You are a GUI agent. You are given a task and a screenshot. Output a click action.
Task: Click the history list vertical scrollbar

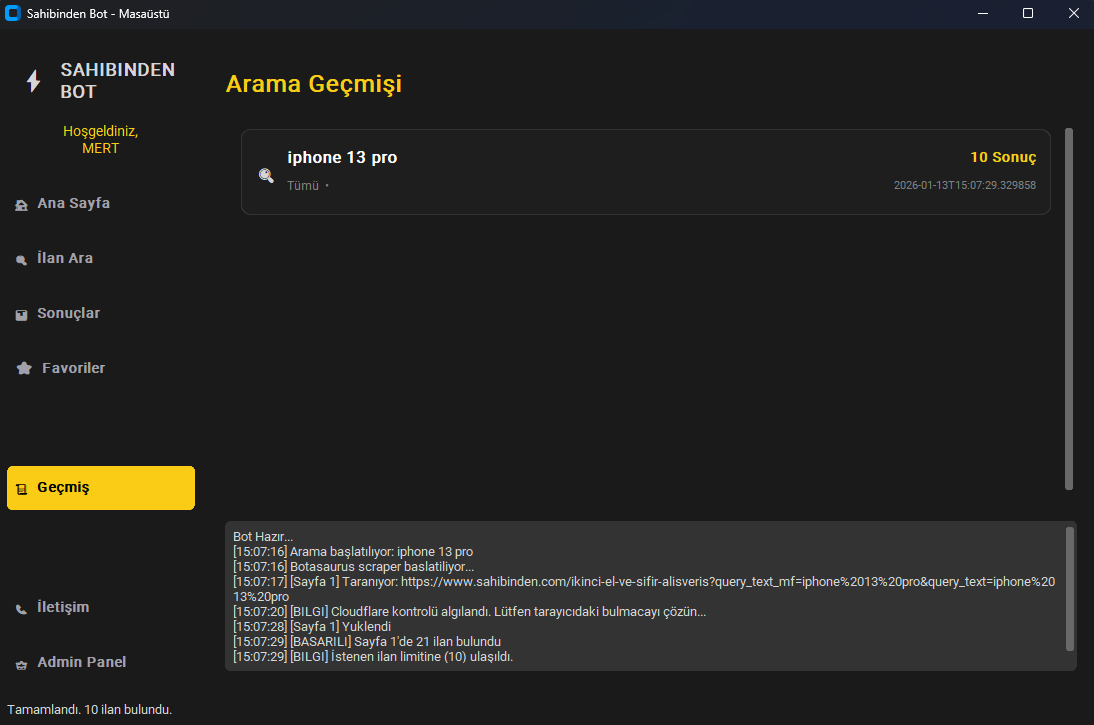1068,309
